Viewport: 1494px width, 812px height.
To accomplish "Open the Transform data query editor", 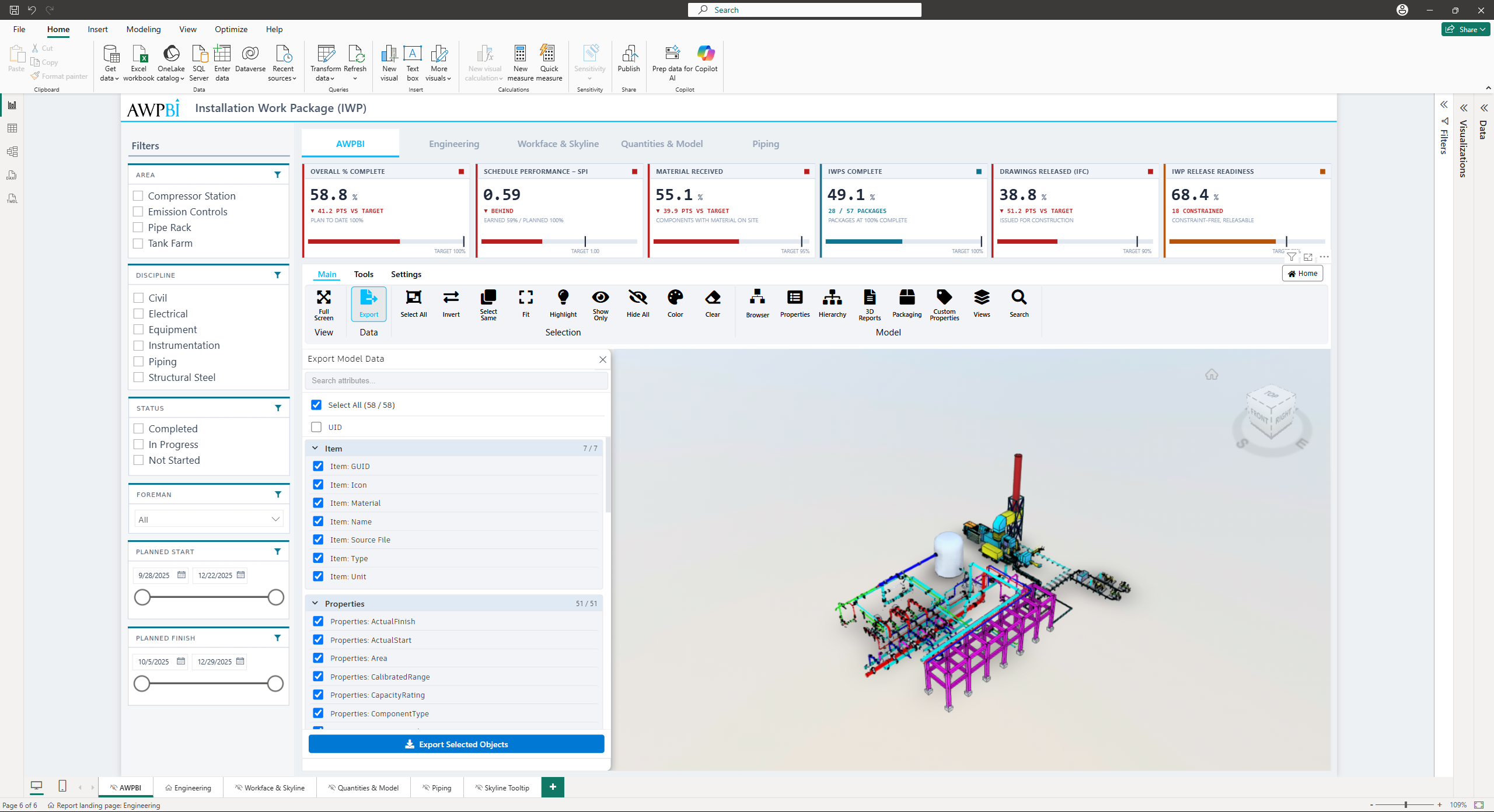I will click(x=325, y=63).
